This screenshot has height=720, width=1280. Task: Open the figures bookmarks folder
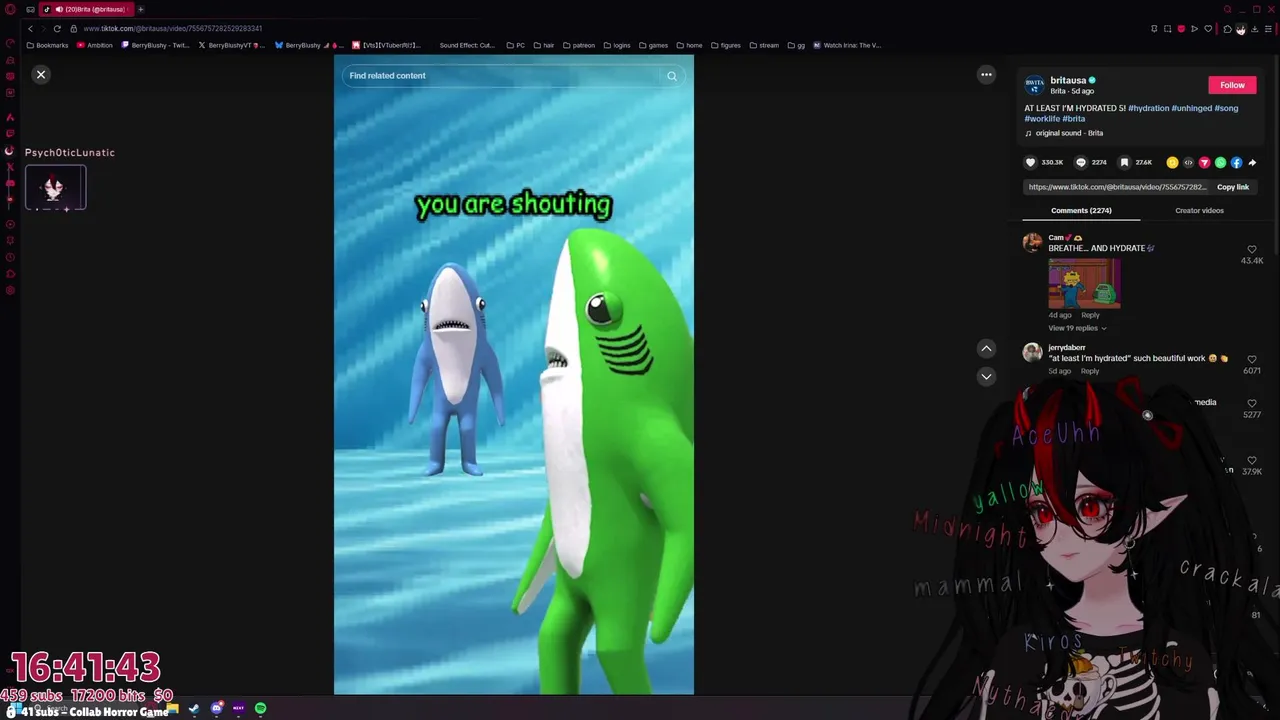point(726,45)
